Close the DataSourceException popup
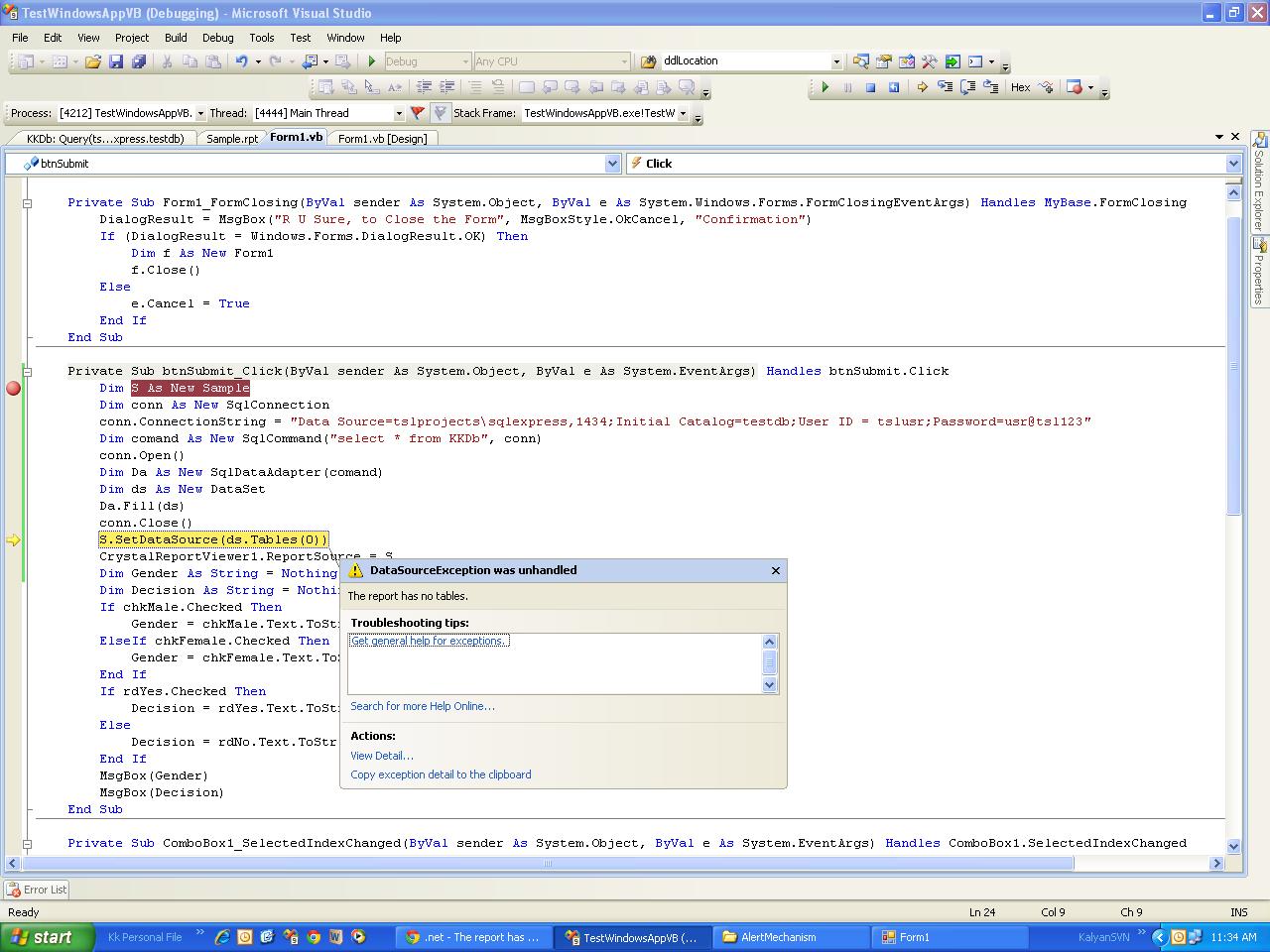 pos(776,570)
